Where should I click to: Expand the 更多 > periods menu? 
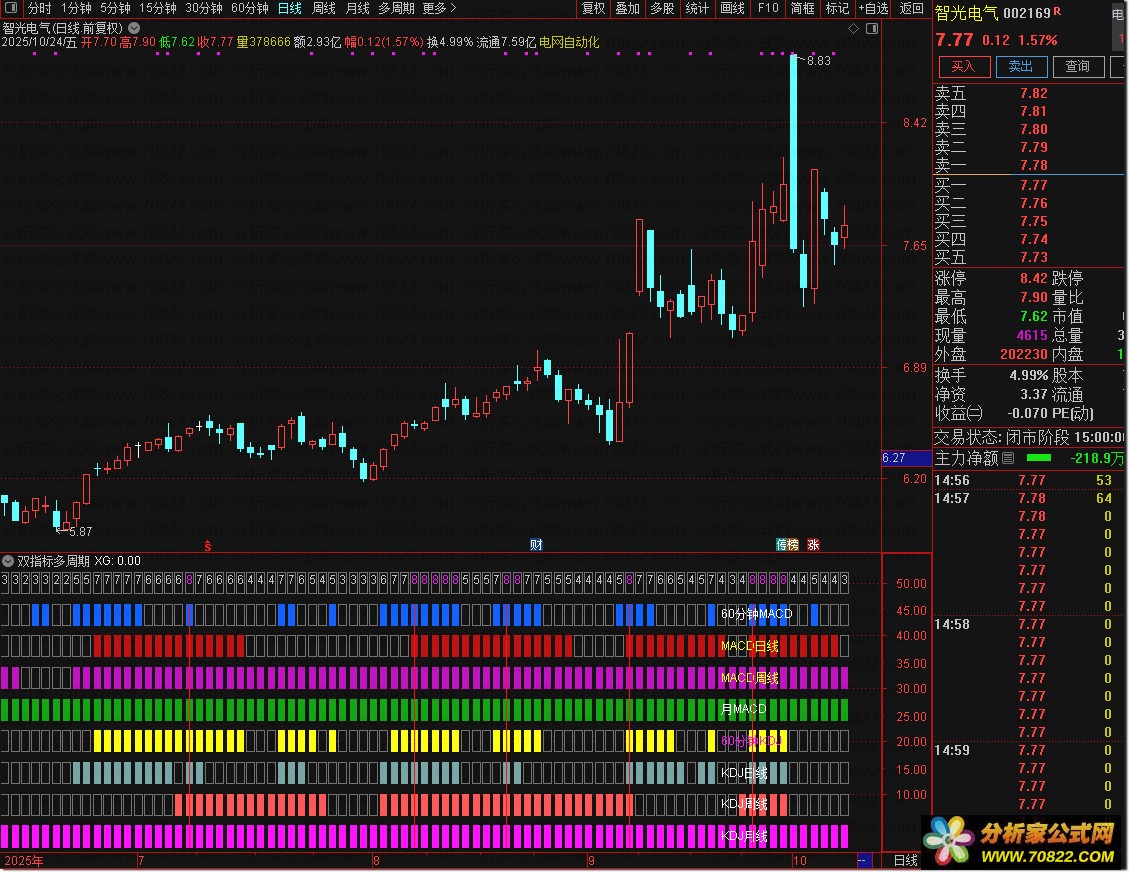pos(439,8)
